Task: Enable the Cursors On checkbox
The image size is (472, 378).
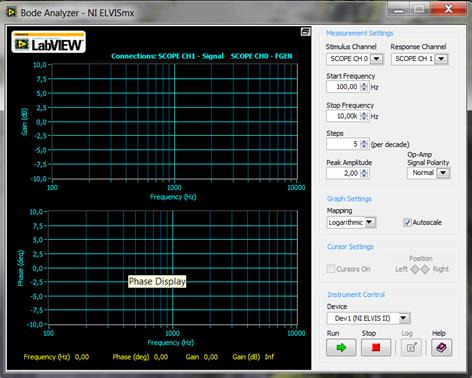Action: tap(331, 269)
